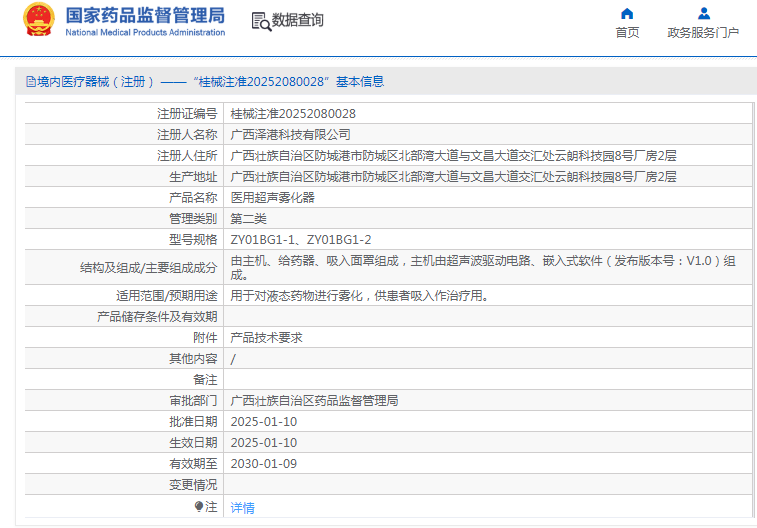The image size is (757, 528).
Task: Click the 注册人名称 row label
Action: [x=187, y=135]
